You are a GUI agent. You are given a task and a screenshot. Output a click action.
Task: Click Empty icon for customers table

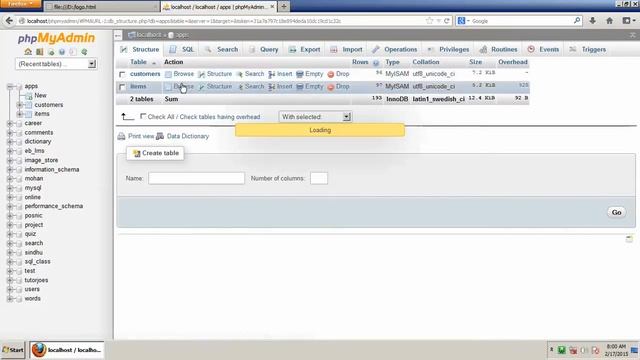[300, 74]
